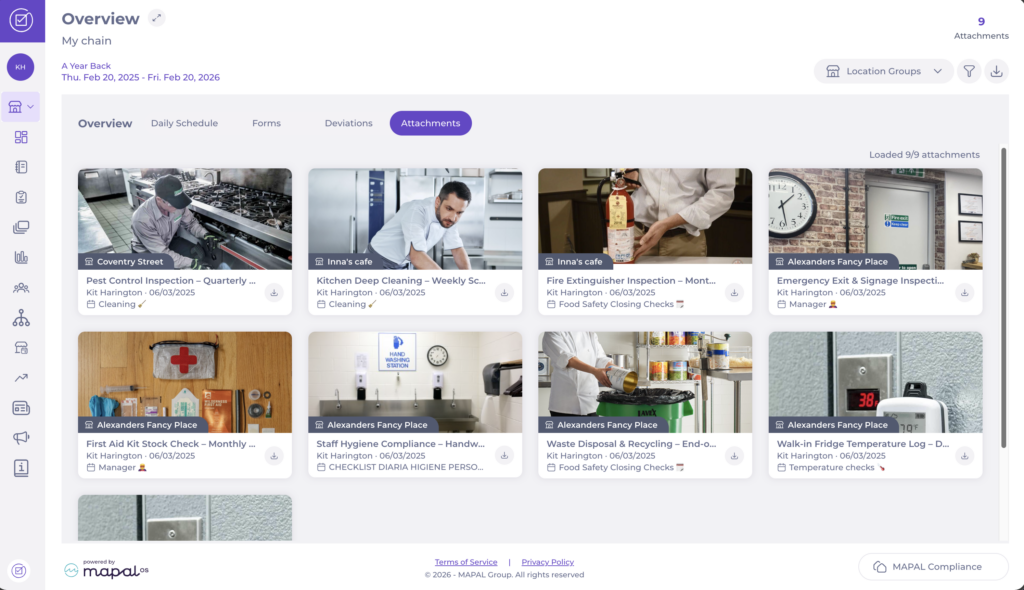
Task: Expand the Location Groups dropdown
Action: 883,71
